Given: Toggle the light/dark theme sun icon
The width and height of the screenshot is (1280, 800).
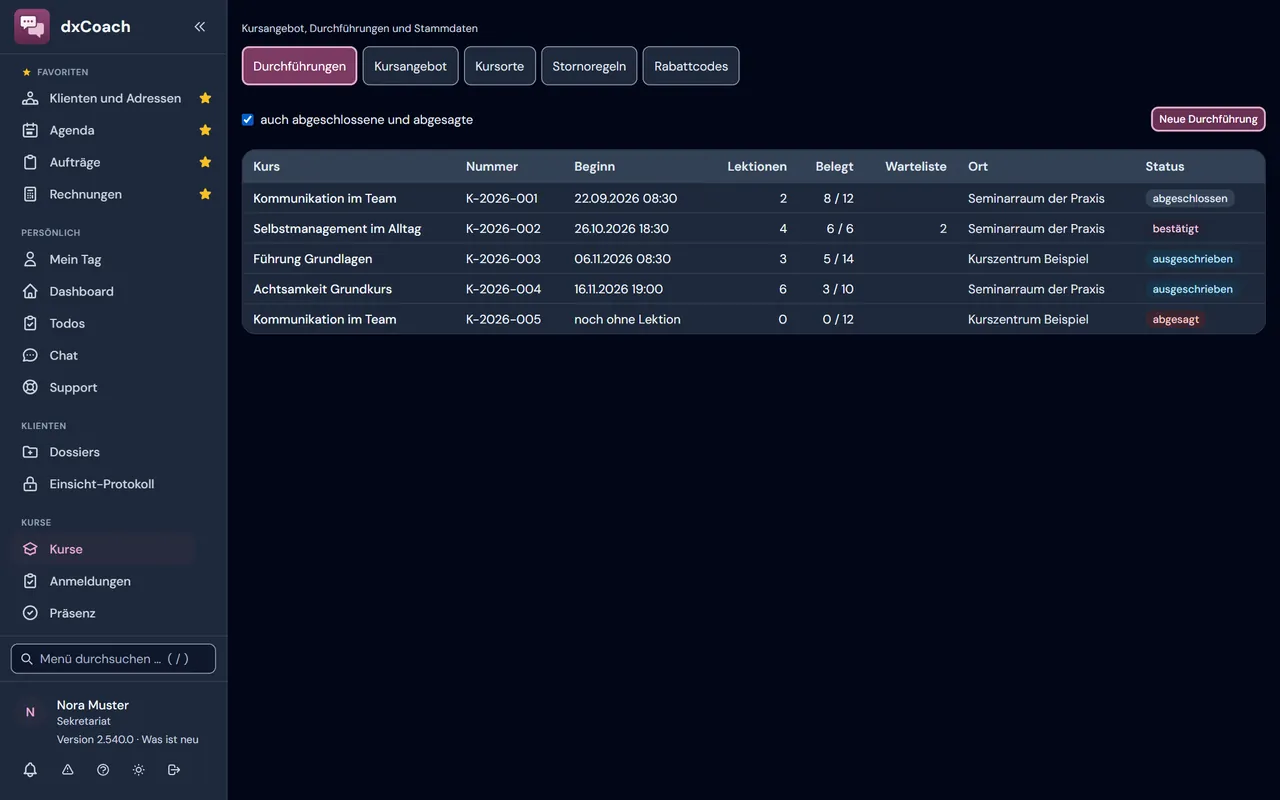Looking at the screenshot, I should click(139, 770).
